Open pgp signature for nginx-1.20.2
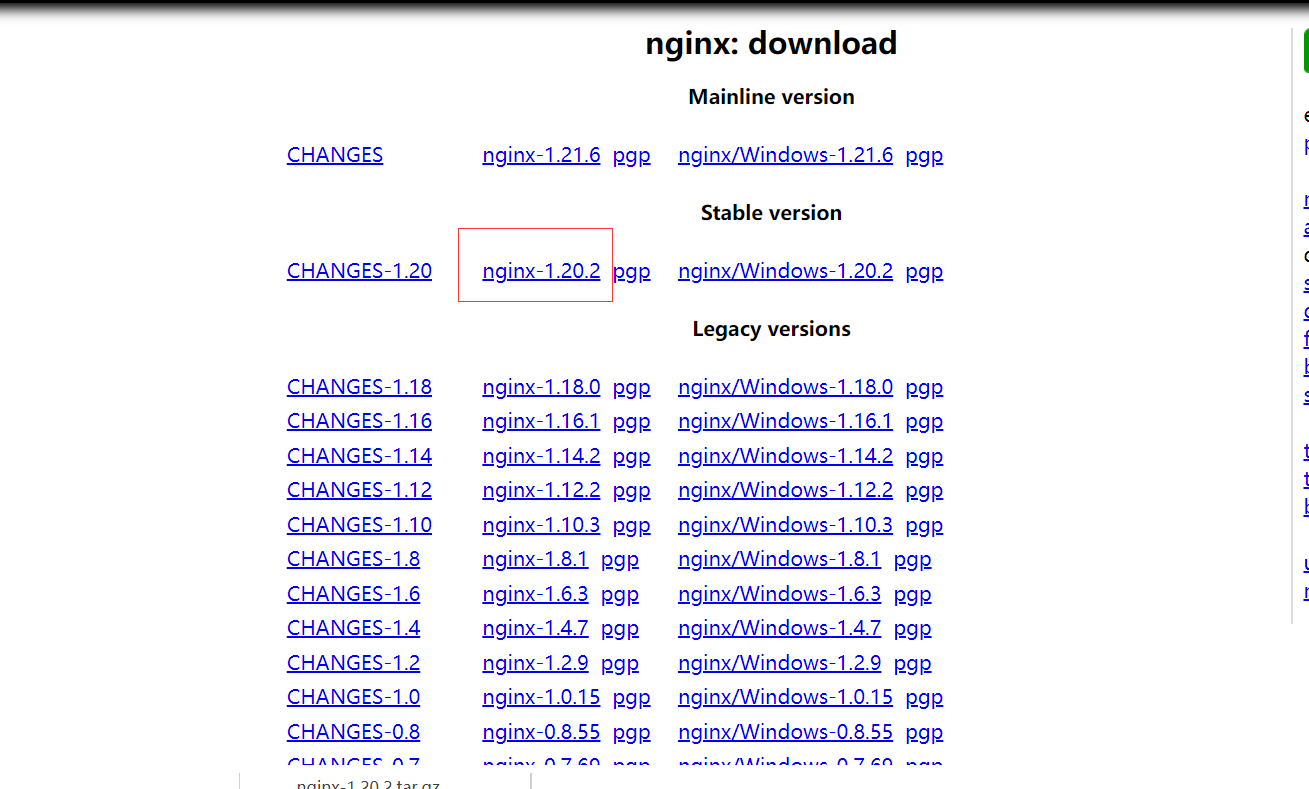This screenshot has height=789, width=1309. pos(631,271)
